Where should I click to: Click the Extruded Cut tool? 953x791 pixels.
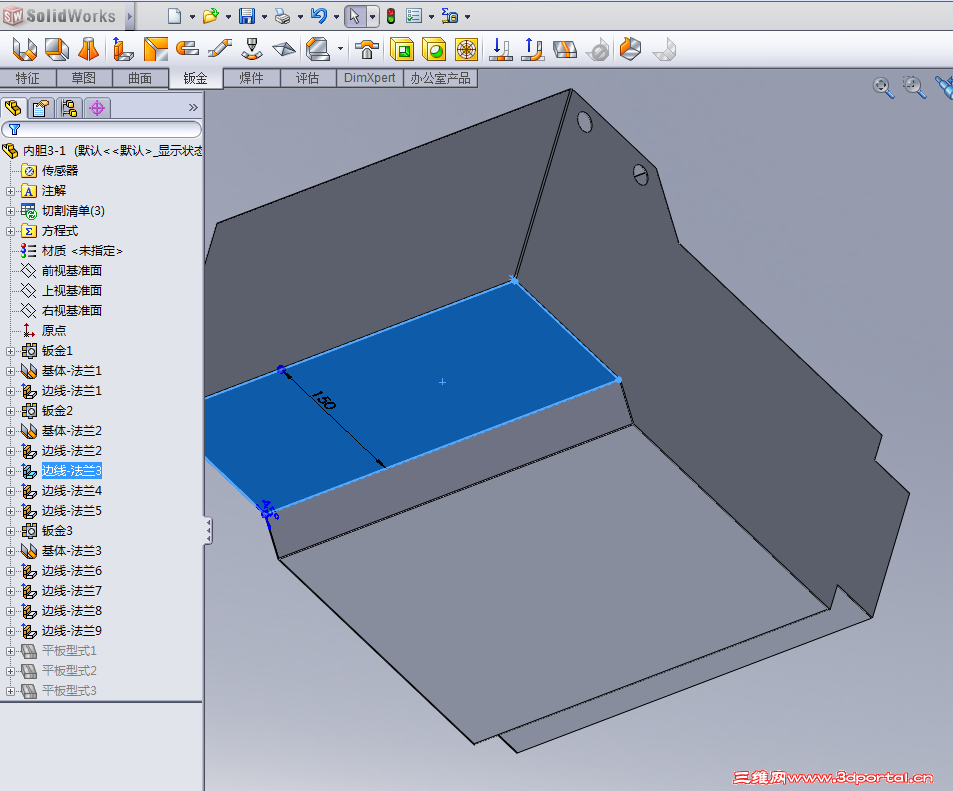402,49
